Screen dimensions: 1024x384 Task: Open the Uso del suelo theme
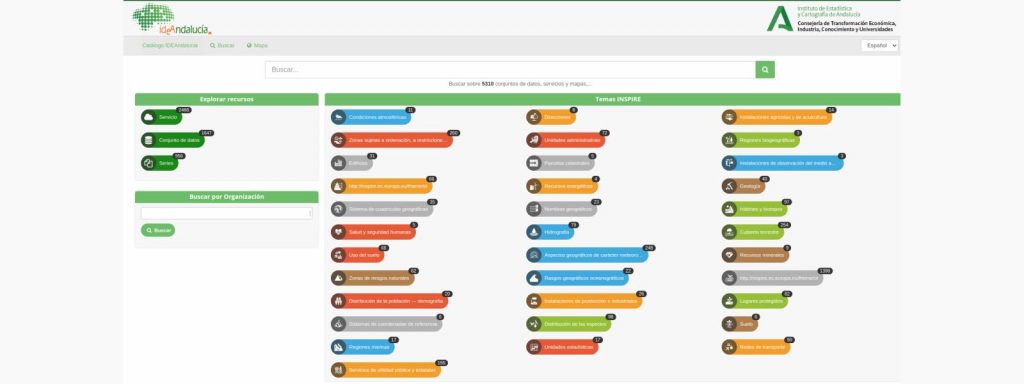[x=358, y=255]
